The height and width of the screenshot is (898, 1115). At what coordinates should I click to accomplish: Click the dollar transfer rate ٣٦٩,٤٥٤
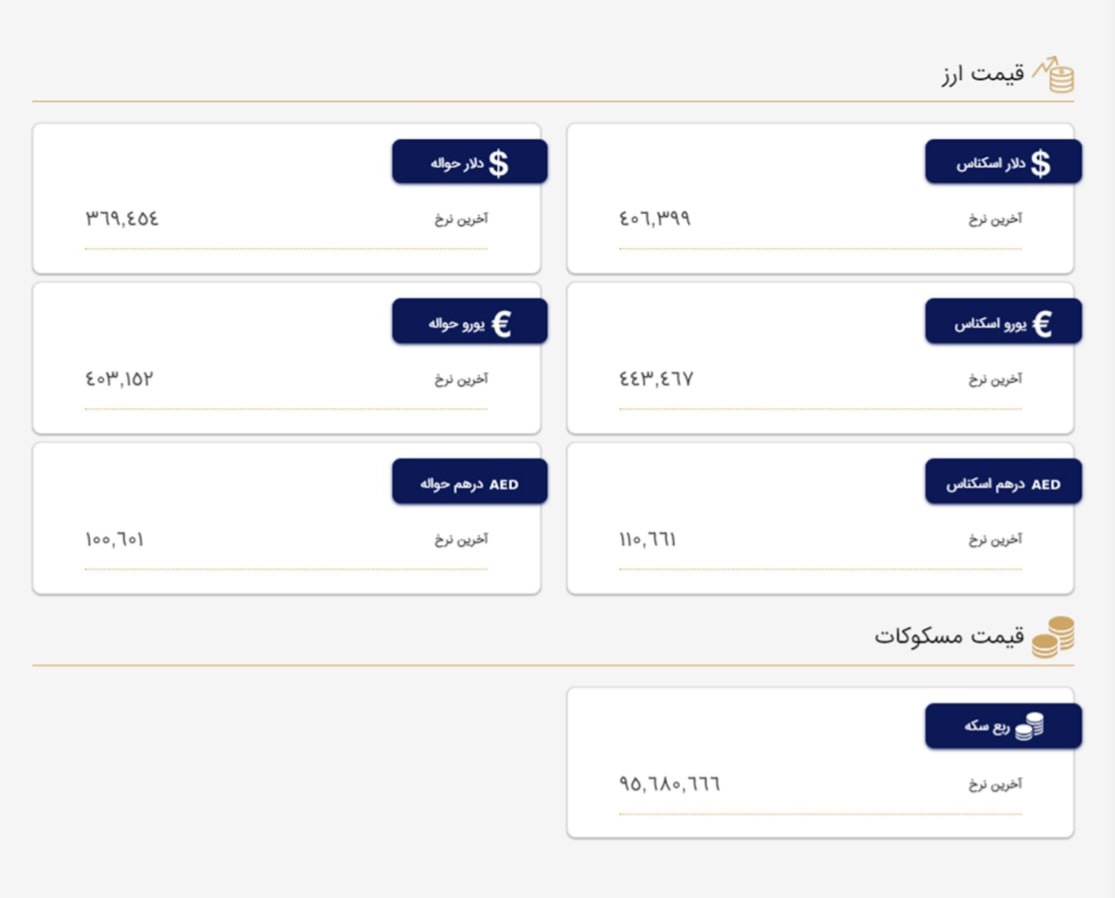pos(122,218)
